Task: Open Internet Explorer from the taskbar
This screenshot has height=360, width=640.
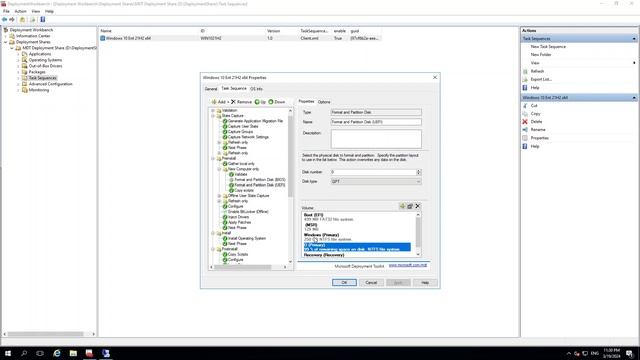Action: [x=57, y=353]
